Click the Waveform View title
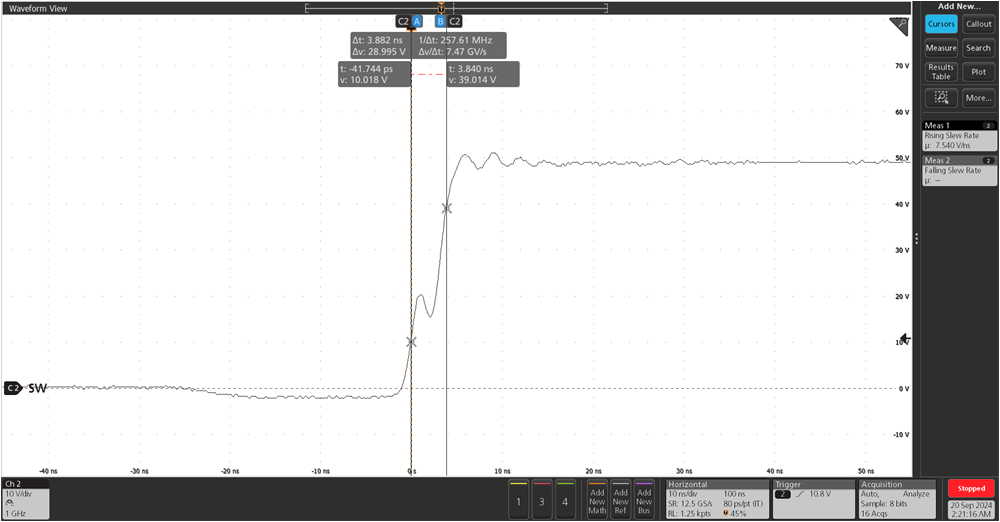This screenshot has width=1000, height=522. coord(38,8)
